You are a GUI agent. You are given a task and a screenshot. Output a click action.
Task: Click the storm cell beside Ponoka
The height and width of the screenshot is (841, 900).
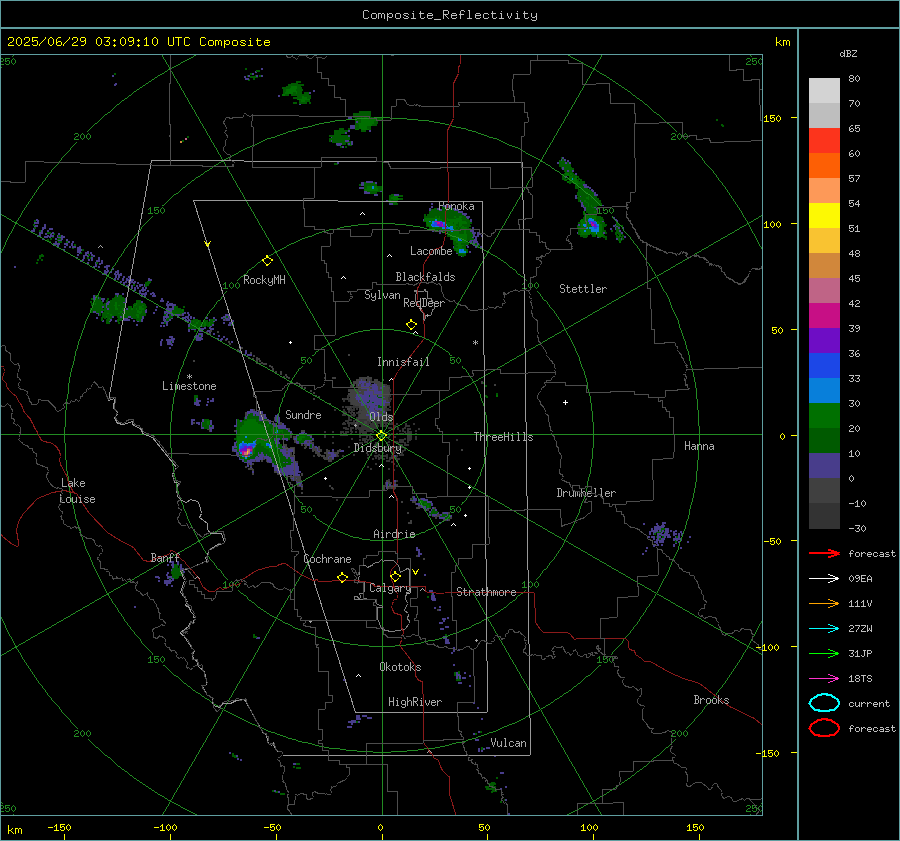coord(453,227)
